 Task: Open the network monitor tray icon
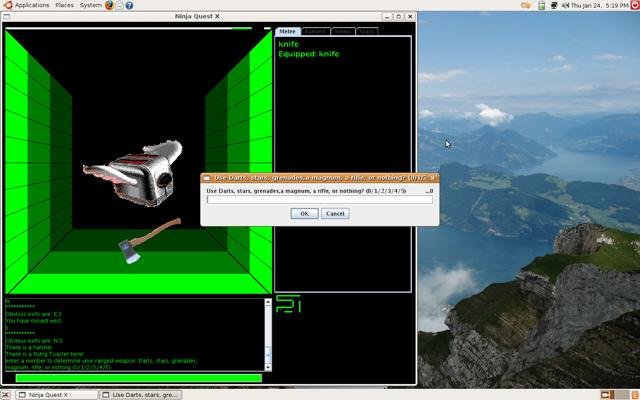[x=554, y=5]
